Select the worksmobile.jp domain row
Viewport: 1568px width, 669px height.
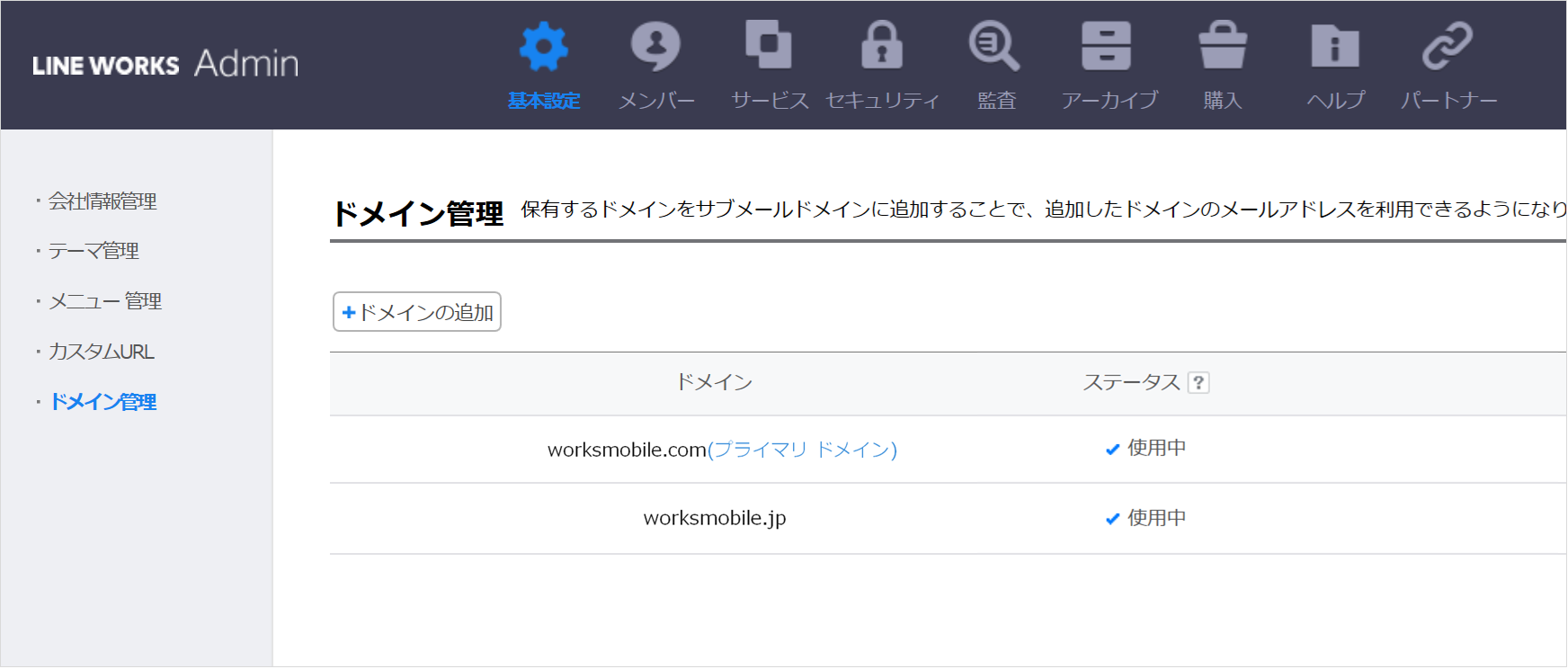pyautogui.click(x=715, y=518)
